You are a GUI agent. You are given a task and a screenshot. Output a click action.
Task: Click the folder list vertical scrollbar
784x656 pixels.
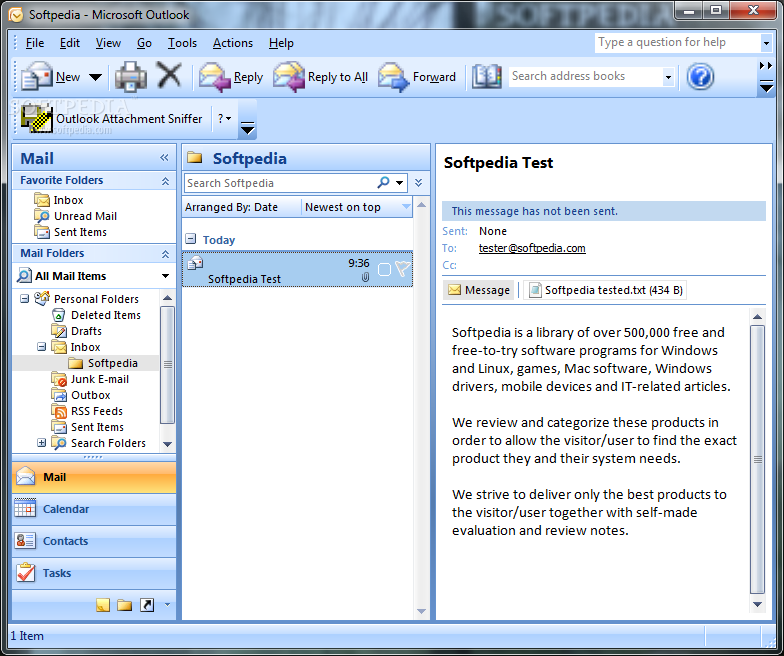click(x=168, y=365)
